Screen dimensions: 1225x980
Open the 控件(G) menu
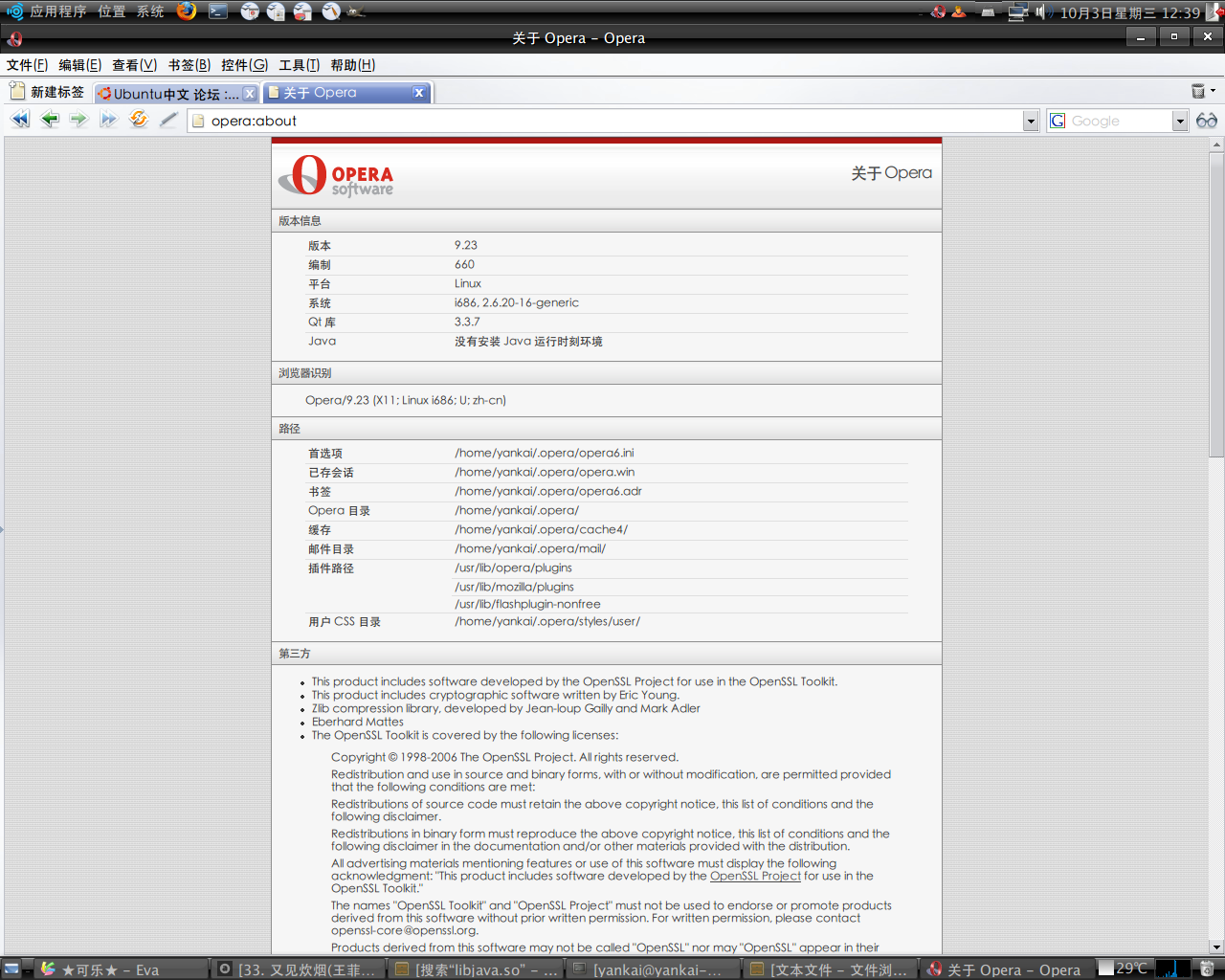(x=245, y=65)
